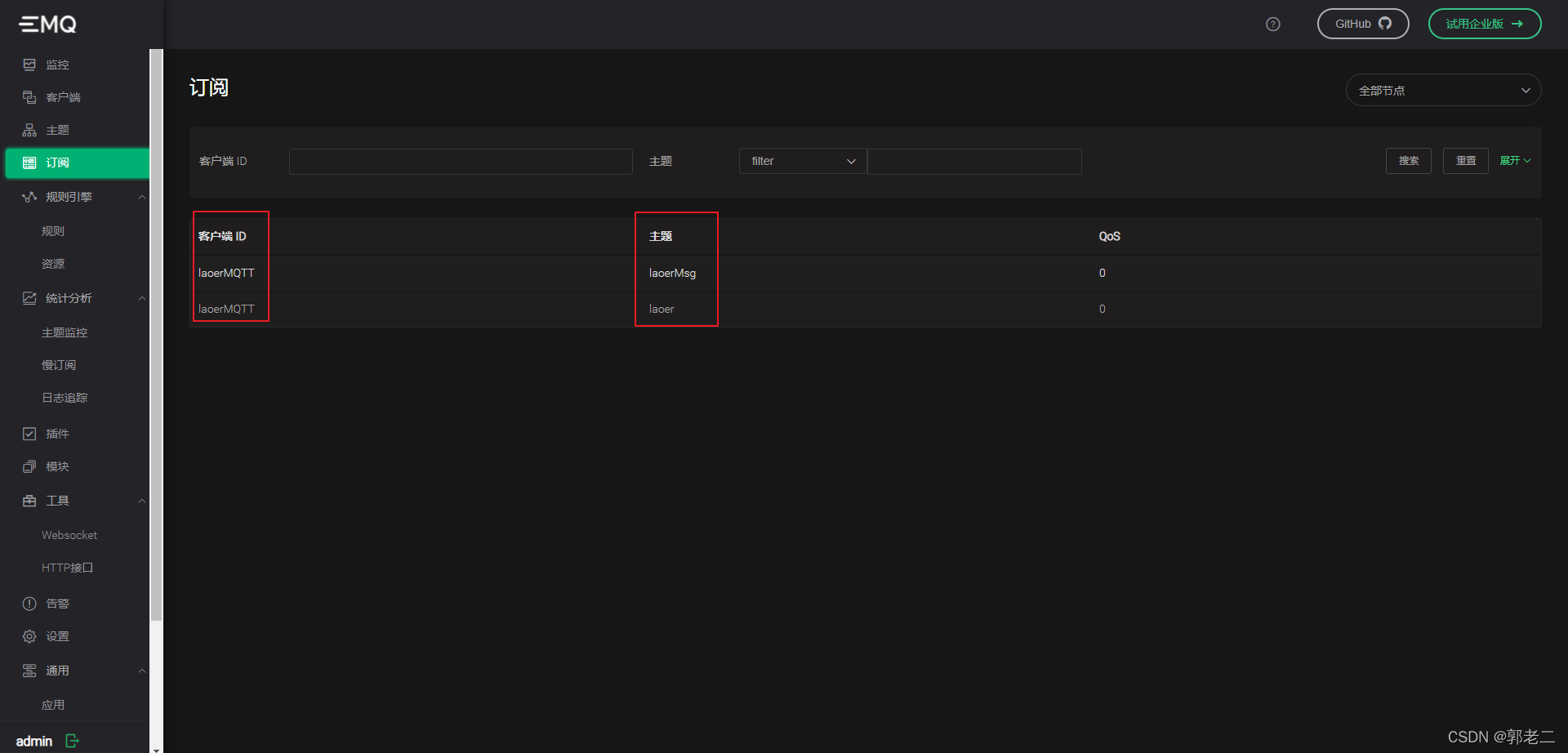The height and width of the screenshot is (753, 1568).
Task: Focus the 客户端 ID input field
Action: pyautogui.click(x=461, y=161)
